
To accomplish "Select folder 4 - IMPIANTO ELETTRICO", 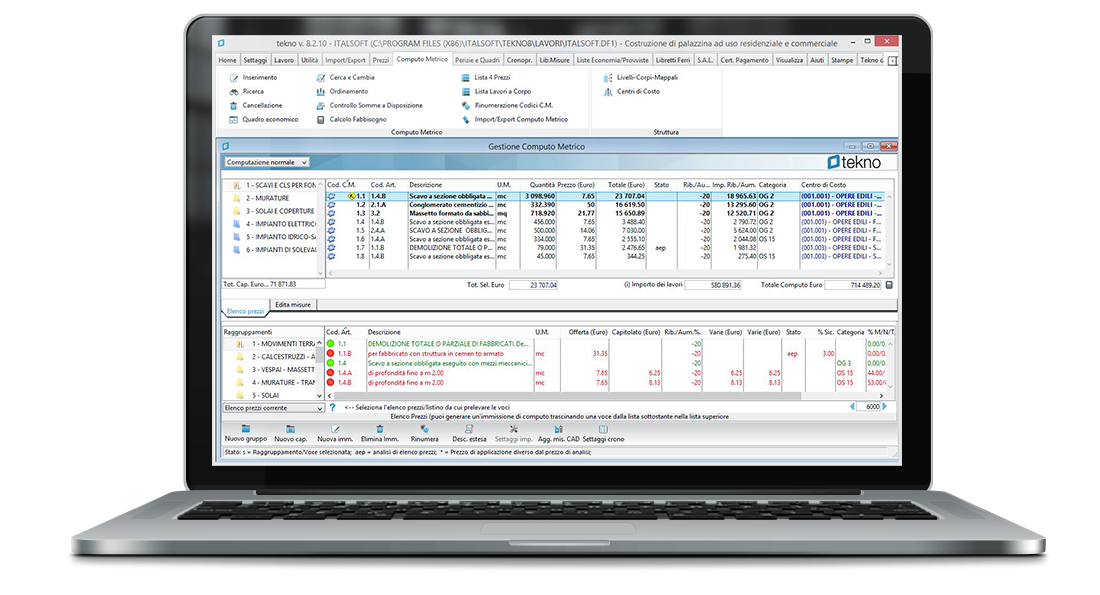I will 274,224.
